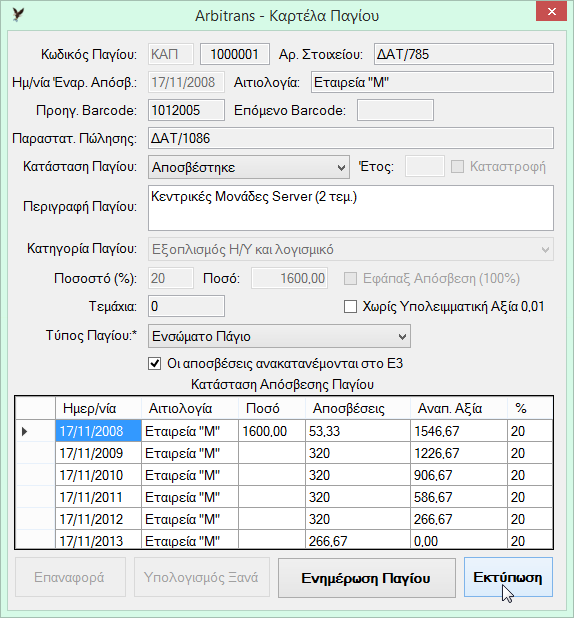This screenshot has width=574, height=618.
Task: Select the 17/11/2010 date cell
Action: tap(98, 475)
